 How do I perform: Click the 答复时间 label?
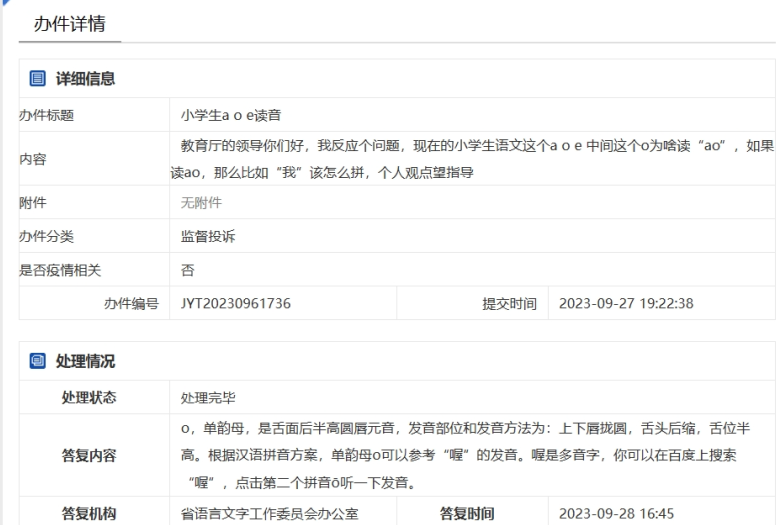click(467, 514)
